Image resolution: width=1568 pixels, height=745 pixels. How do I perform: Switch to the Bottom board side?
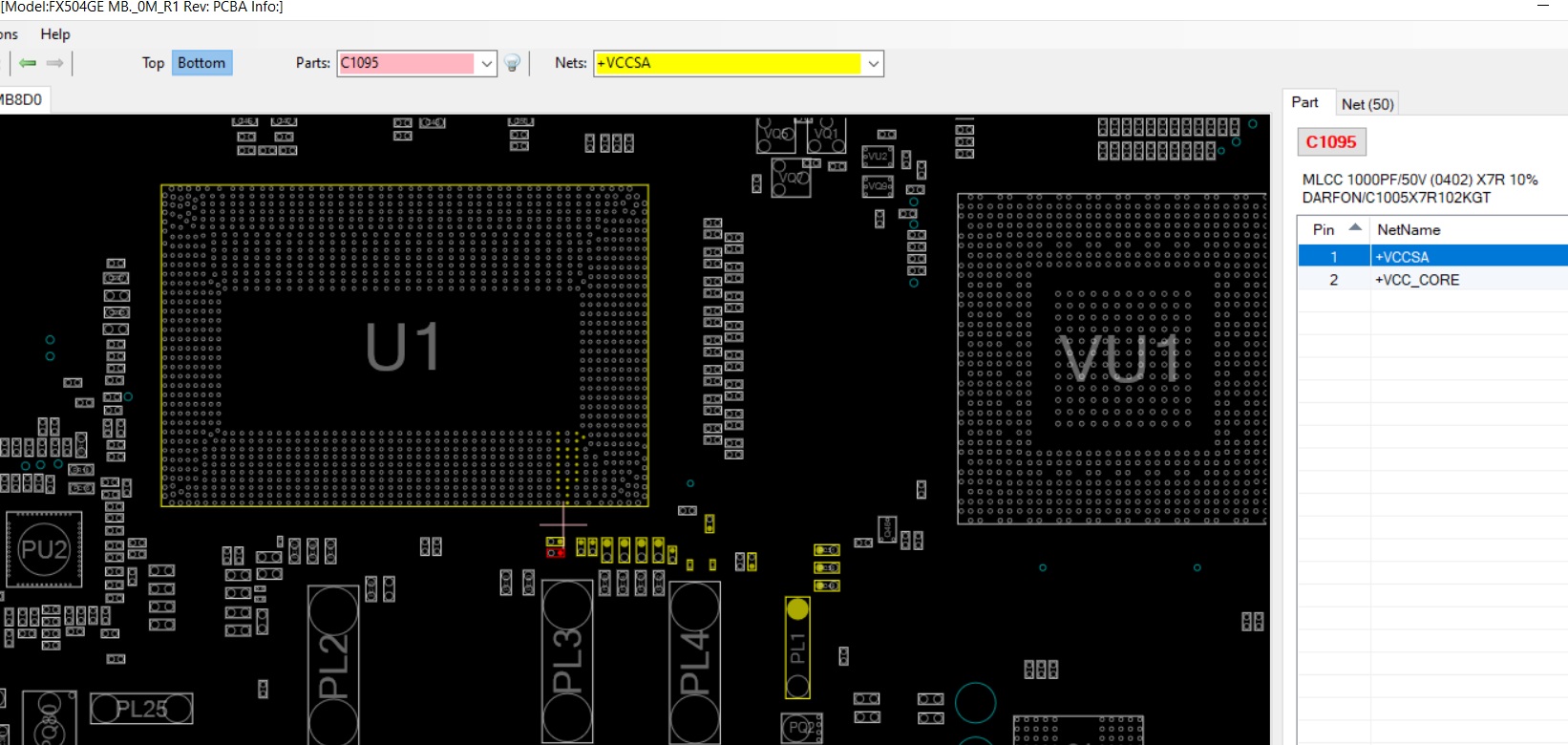pyautogui.click(x=201, y=63)
